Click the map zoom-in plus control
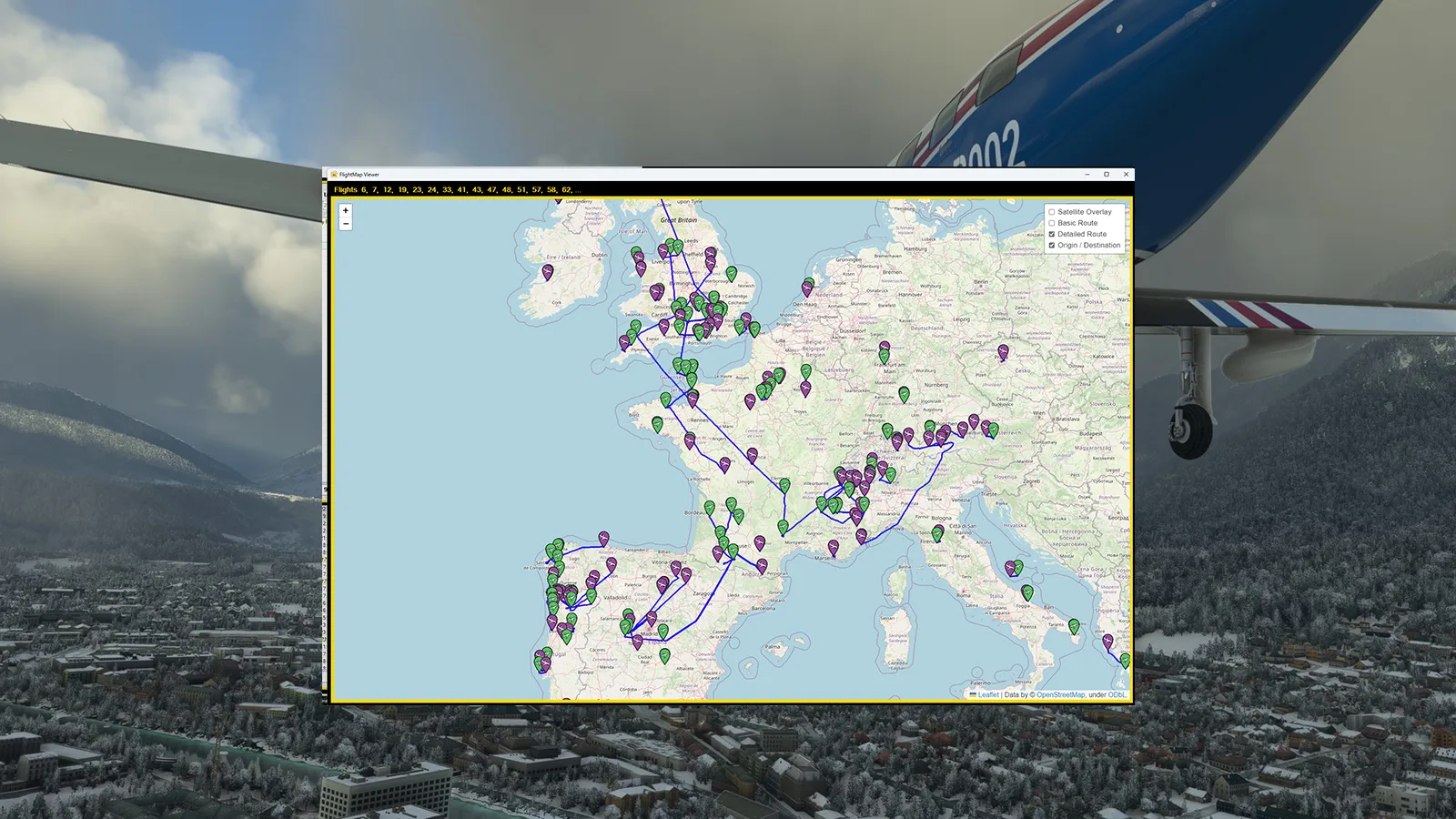This screenshot has height=819, width=1456. coord(346,210)
